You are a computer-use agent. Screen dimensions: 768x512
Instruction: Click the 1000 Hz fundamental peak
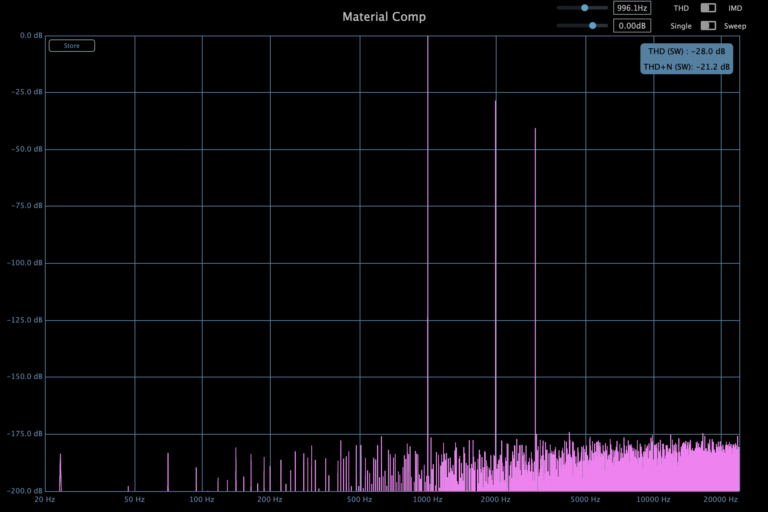(x=428, y=200)
